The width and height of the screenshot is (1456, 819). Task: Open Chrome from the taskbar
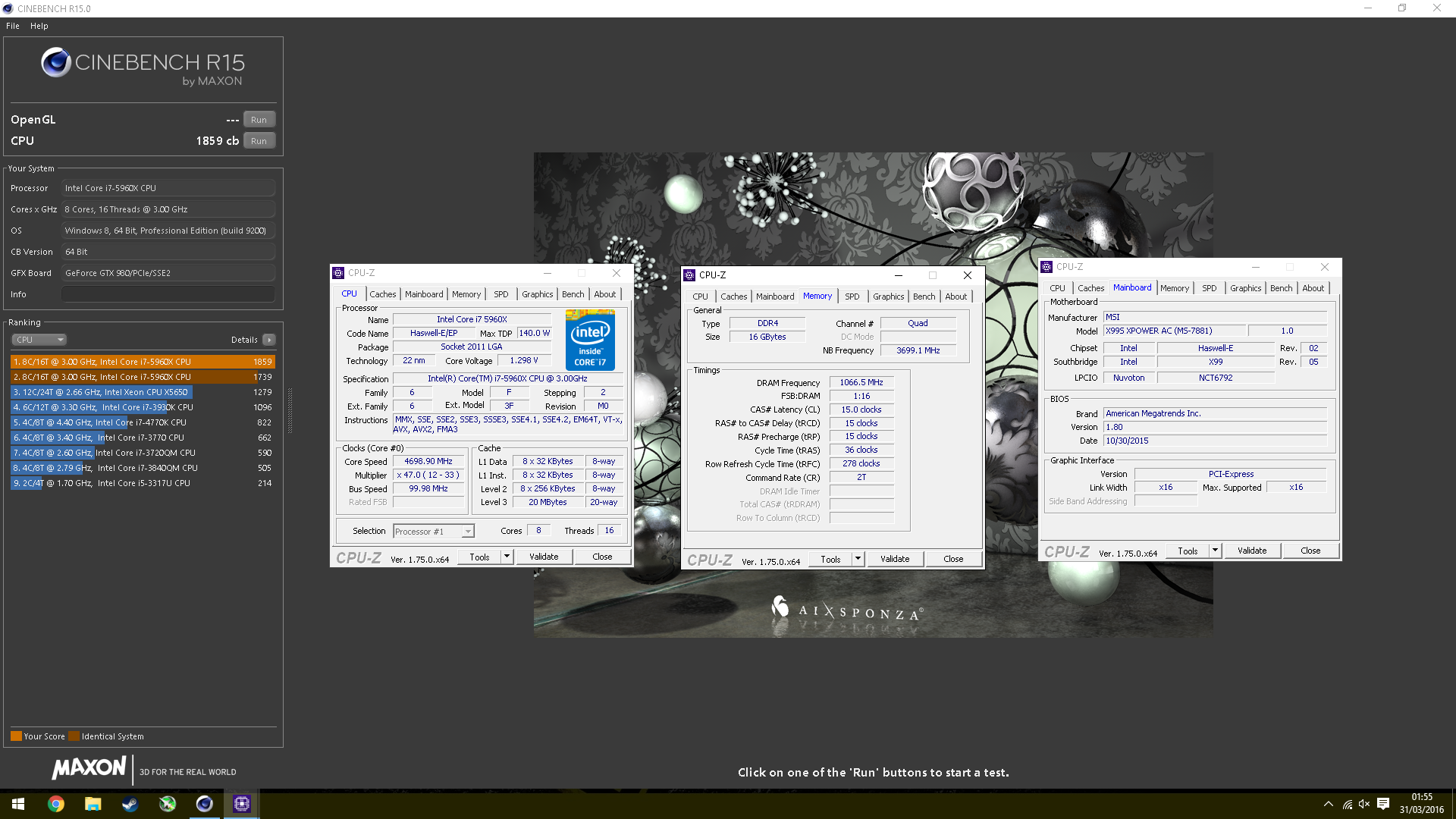click(x=55, y=804)
